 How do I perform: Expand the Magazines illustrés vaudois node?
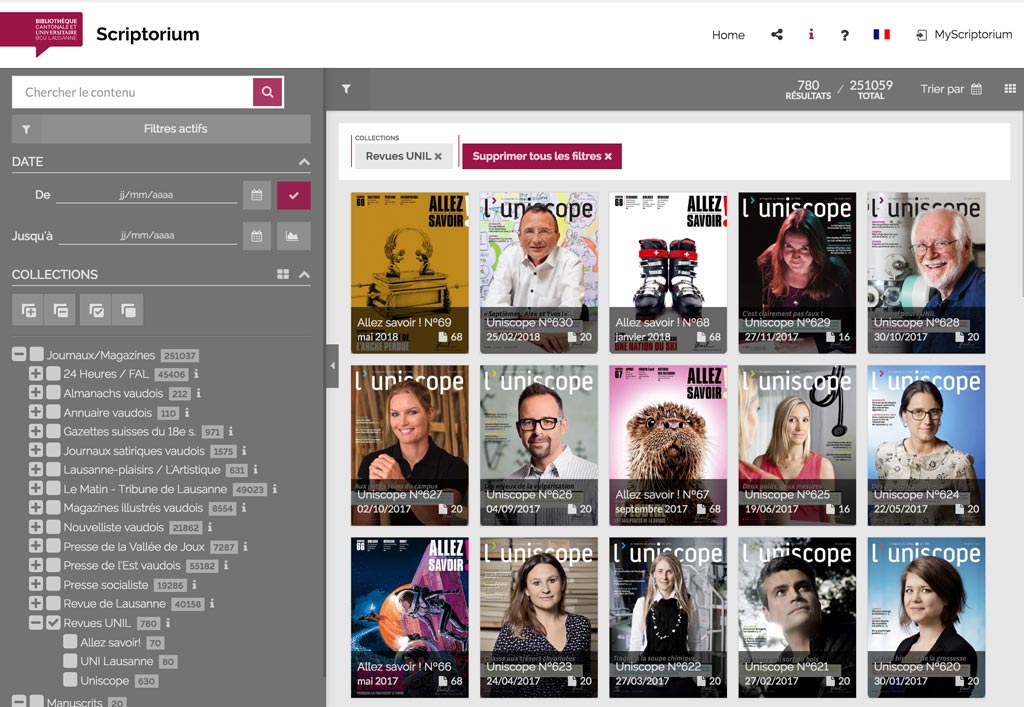pyautogui.click(x=36, y=508)
